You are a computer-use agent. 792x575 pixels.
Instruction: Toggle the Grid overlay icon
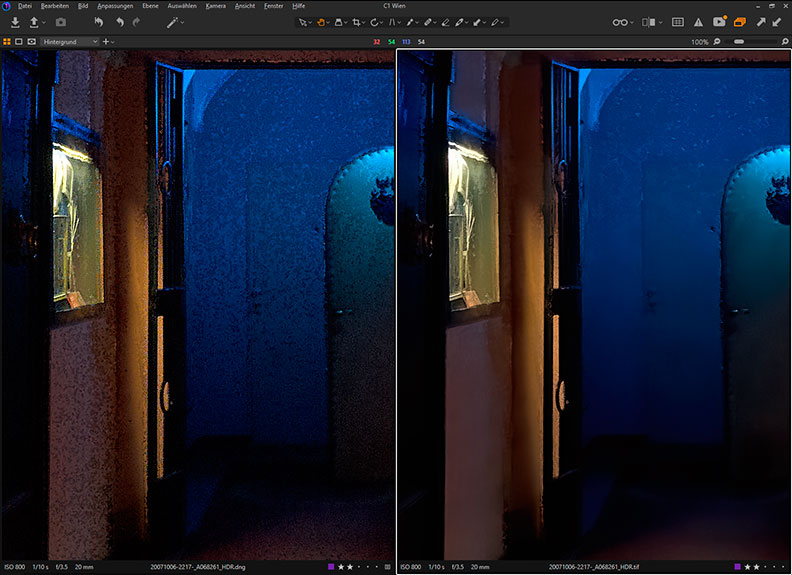[678, 22]
